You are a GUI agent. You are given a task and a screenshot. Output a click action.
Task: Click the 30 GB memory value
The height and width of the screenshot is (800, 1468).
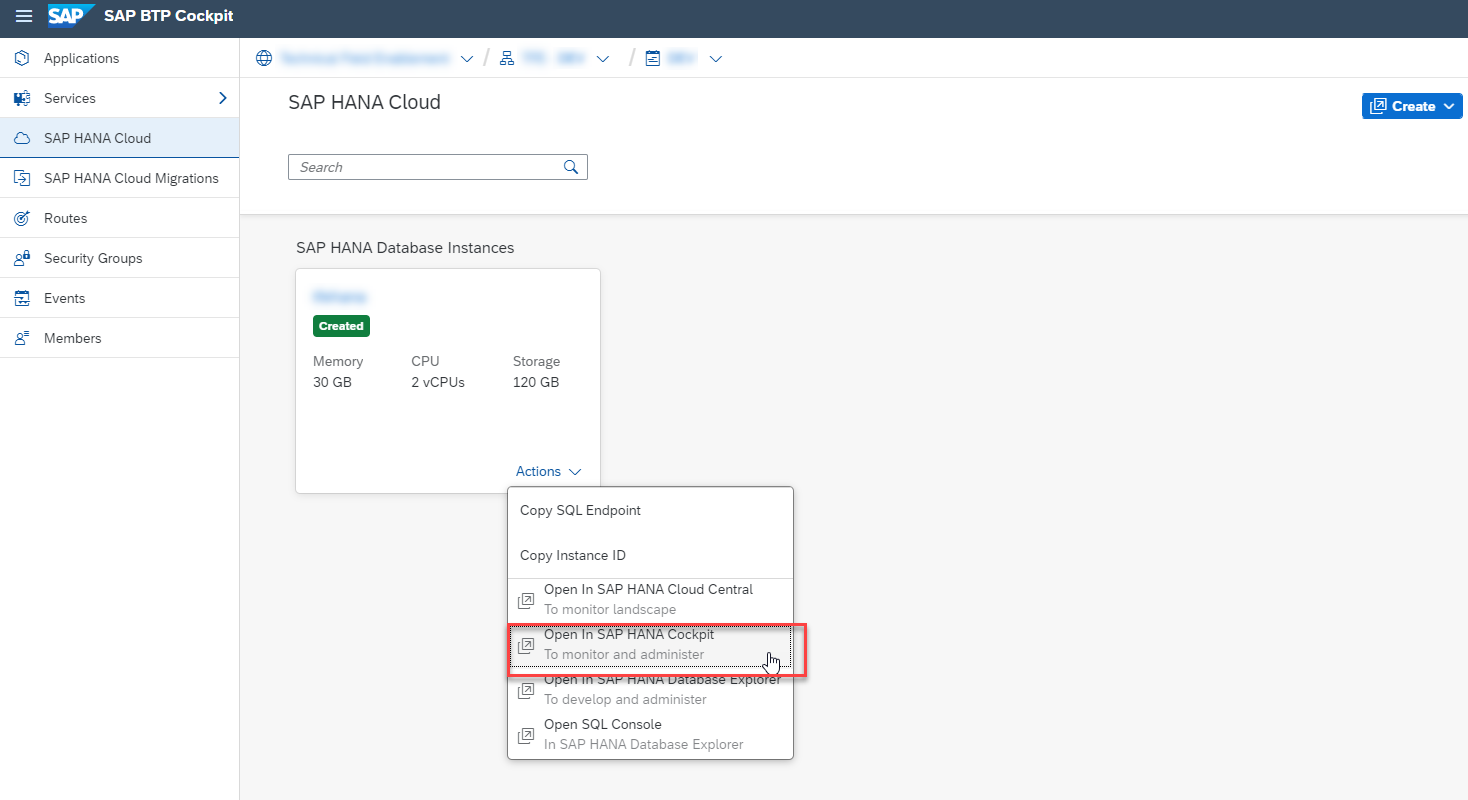pos(332,382)
